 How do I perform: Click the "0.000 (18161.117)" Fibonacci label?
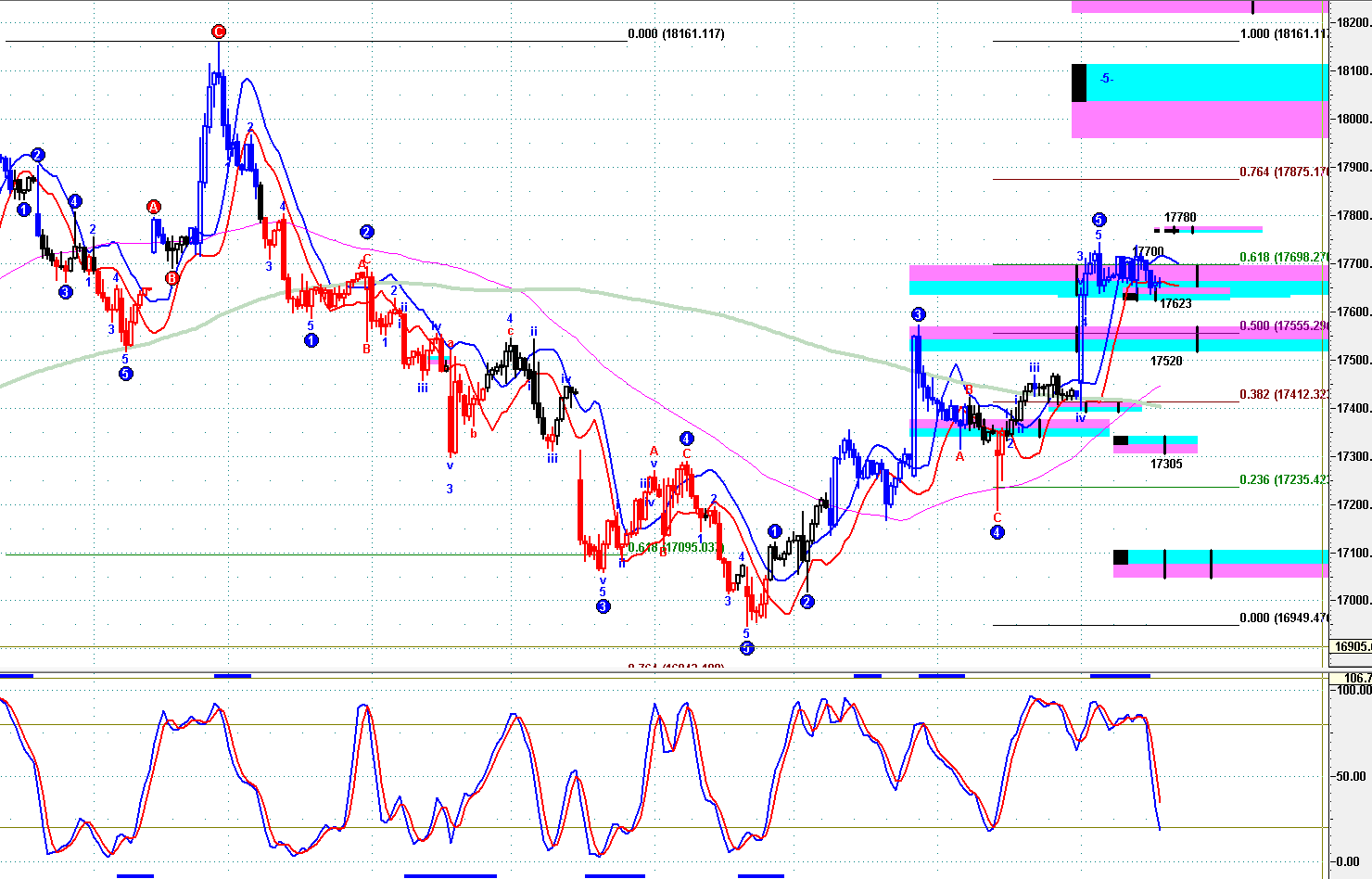coord(676,33)
